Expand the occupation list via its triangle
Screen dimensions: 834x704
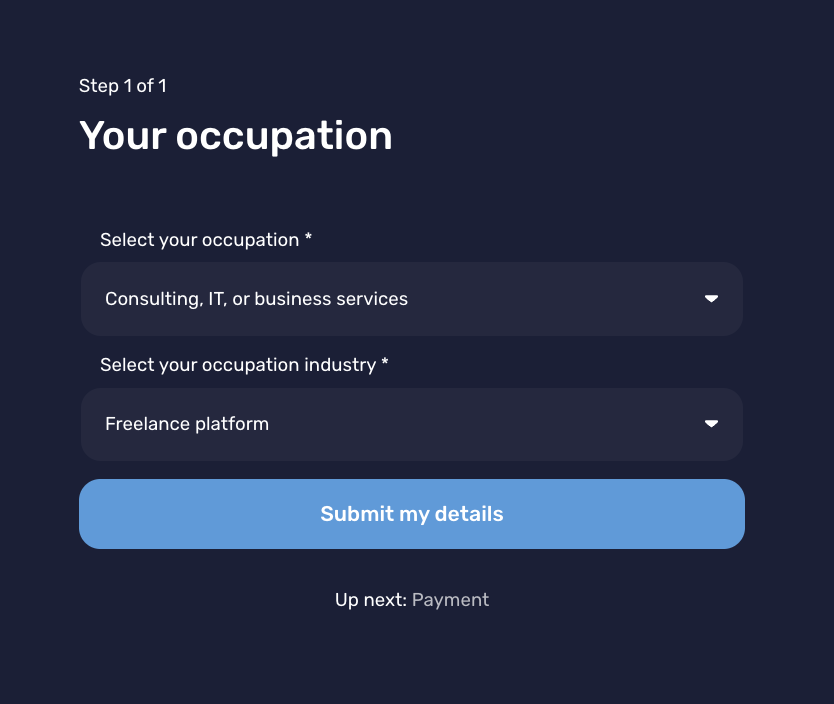(x=711, y=299)
